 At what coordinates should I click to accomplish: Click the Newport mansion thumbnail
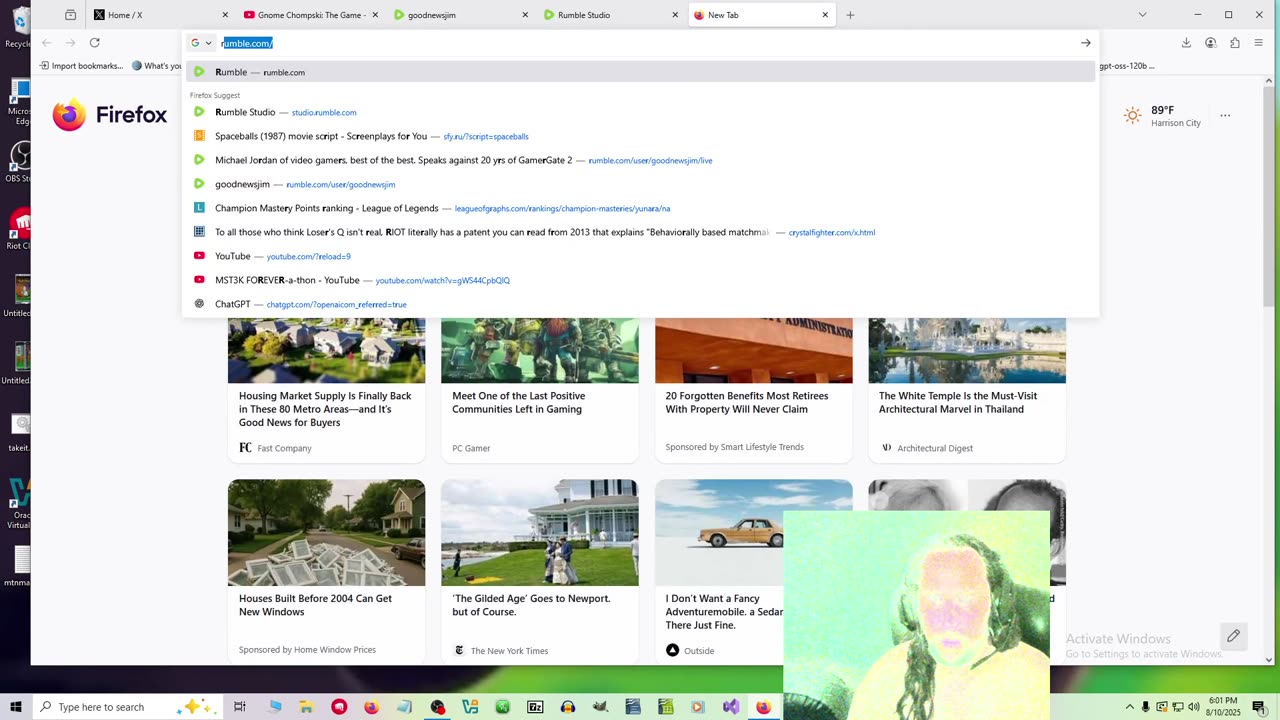click(540, 533)
